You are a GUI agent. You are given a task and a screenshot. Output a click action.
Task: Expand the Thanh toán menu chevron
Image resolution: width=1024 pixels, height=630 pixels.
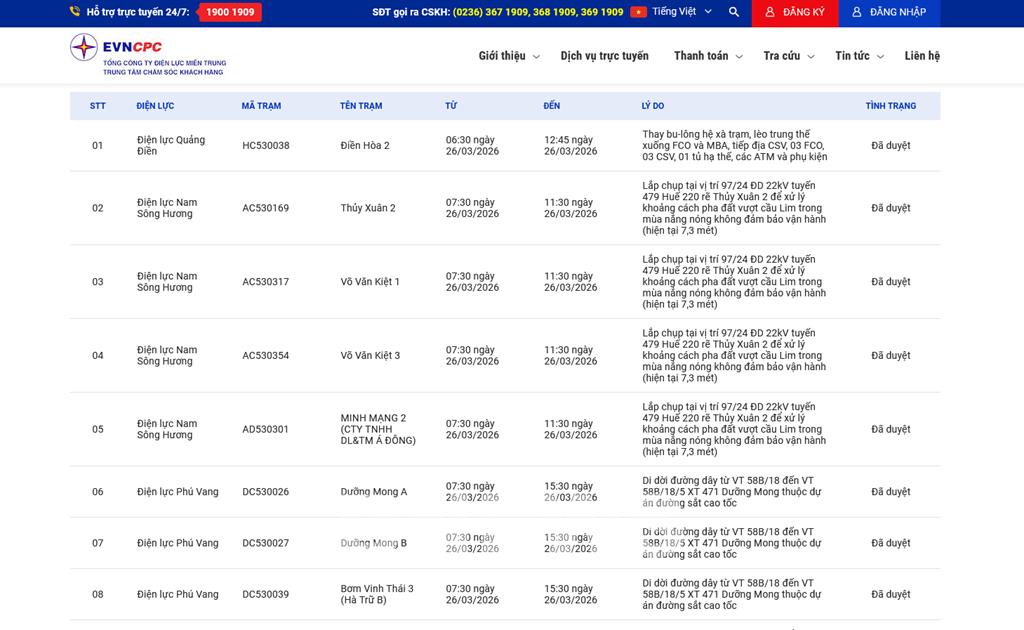click(739, 57)
